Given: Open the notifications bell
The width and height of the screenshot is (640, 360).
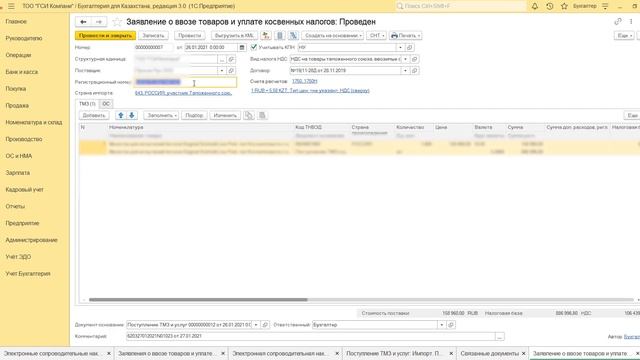Looking at the screenshot, I should (x=535, y=6).
